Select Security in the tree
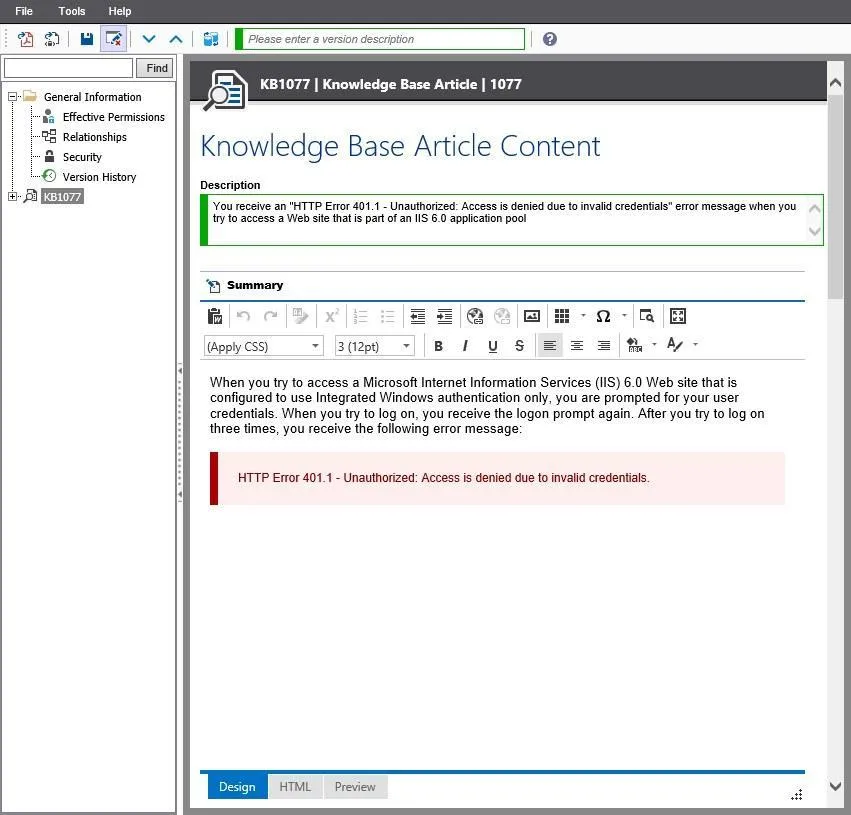851x815 pixels. pyautogui.click(x=82, y=157)
